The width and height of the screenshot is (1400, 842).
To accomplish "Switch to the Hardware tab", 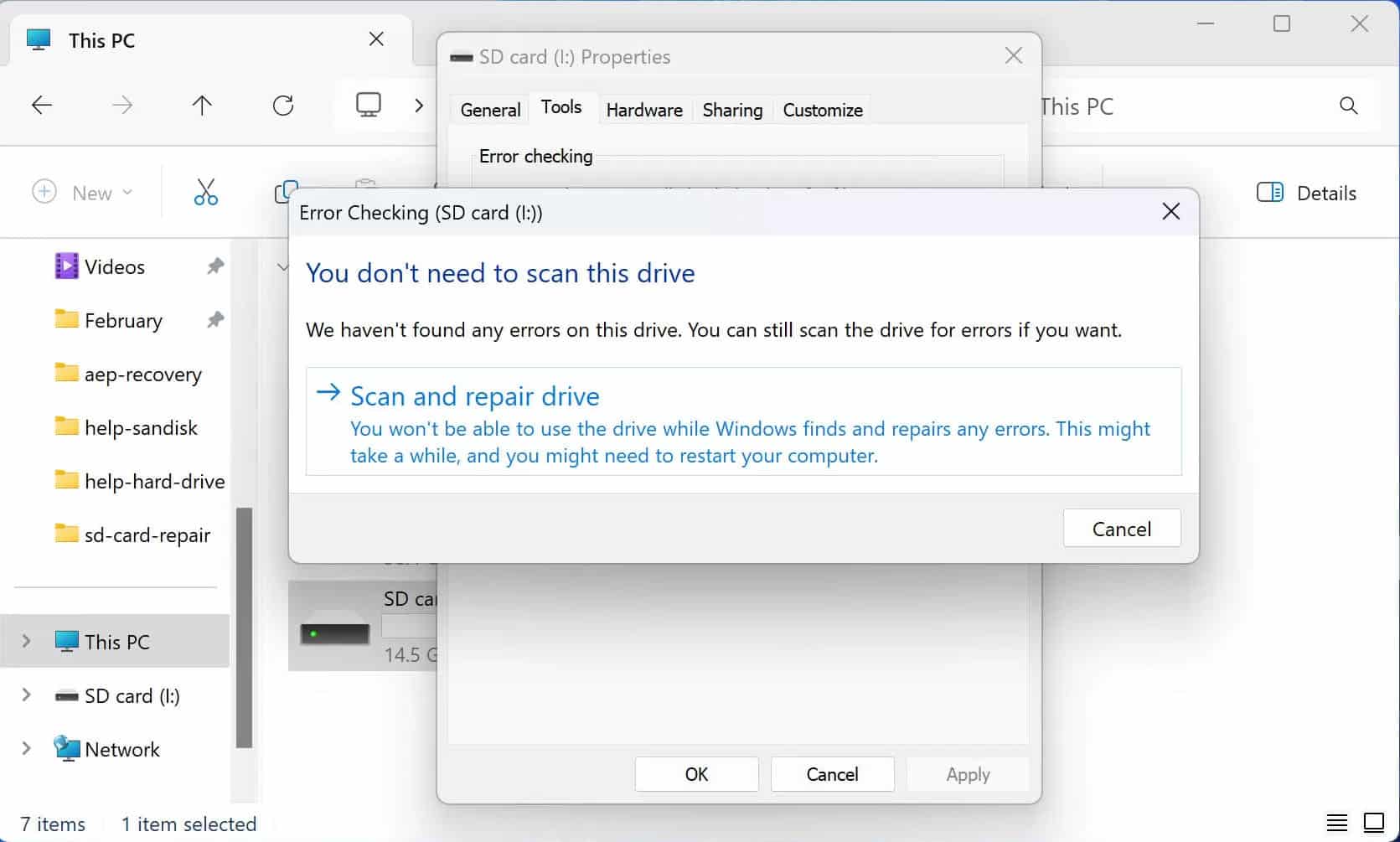I will pos(644,110).
